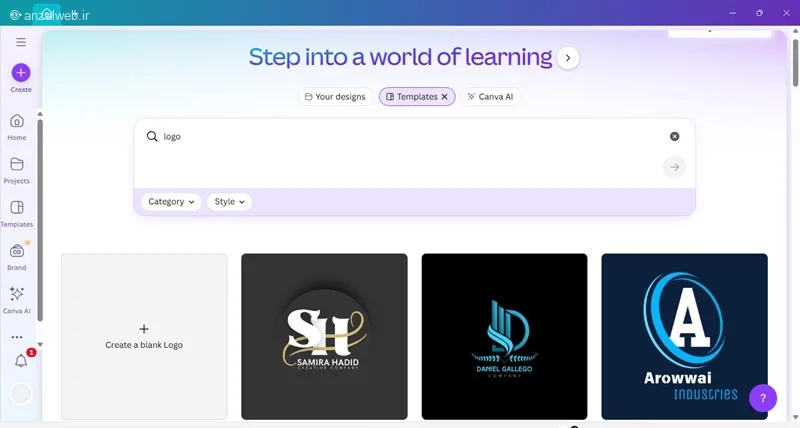This screenshot has height=428, width=800.
Task: Remove the Templates filter chip
Action: coord(444,96)
